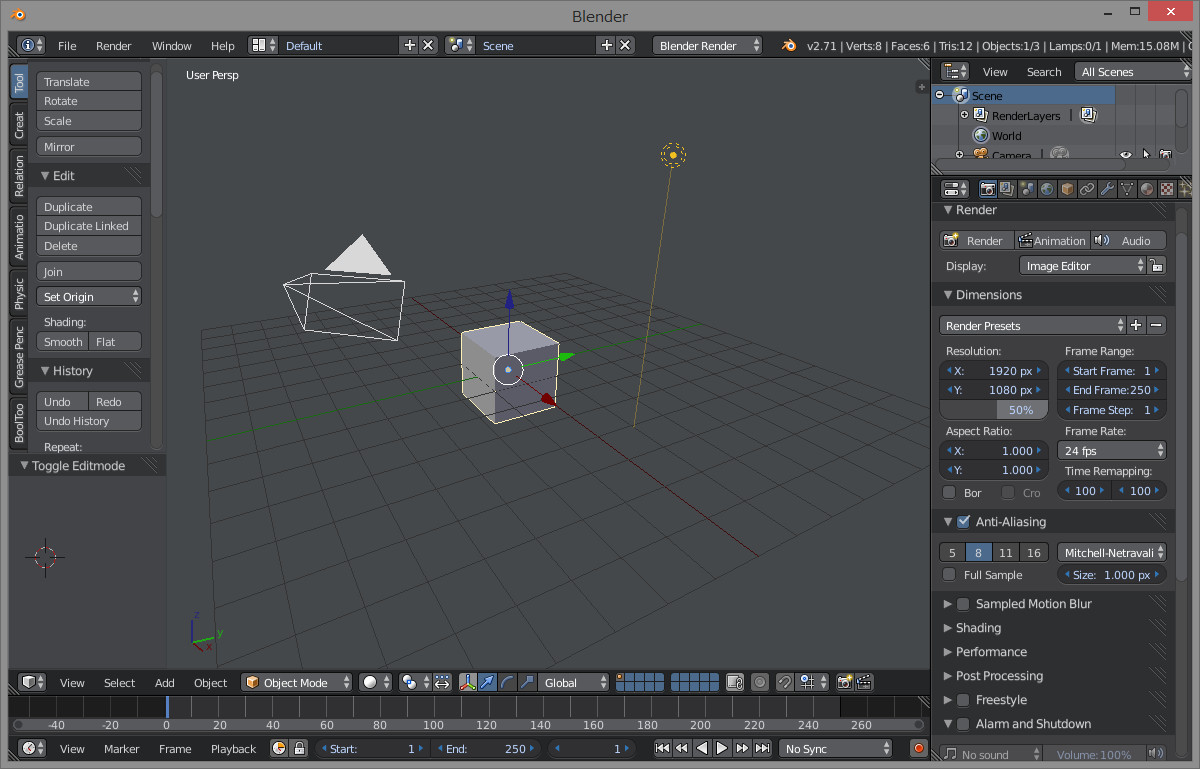The image size is (1200, 769).
Task: Open the Image Editor display dropdown
Action: (1082, 265)
